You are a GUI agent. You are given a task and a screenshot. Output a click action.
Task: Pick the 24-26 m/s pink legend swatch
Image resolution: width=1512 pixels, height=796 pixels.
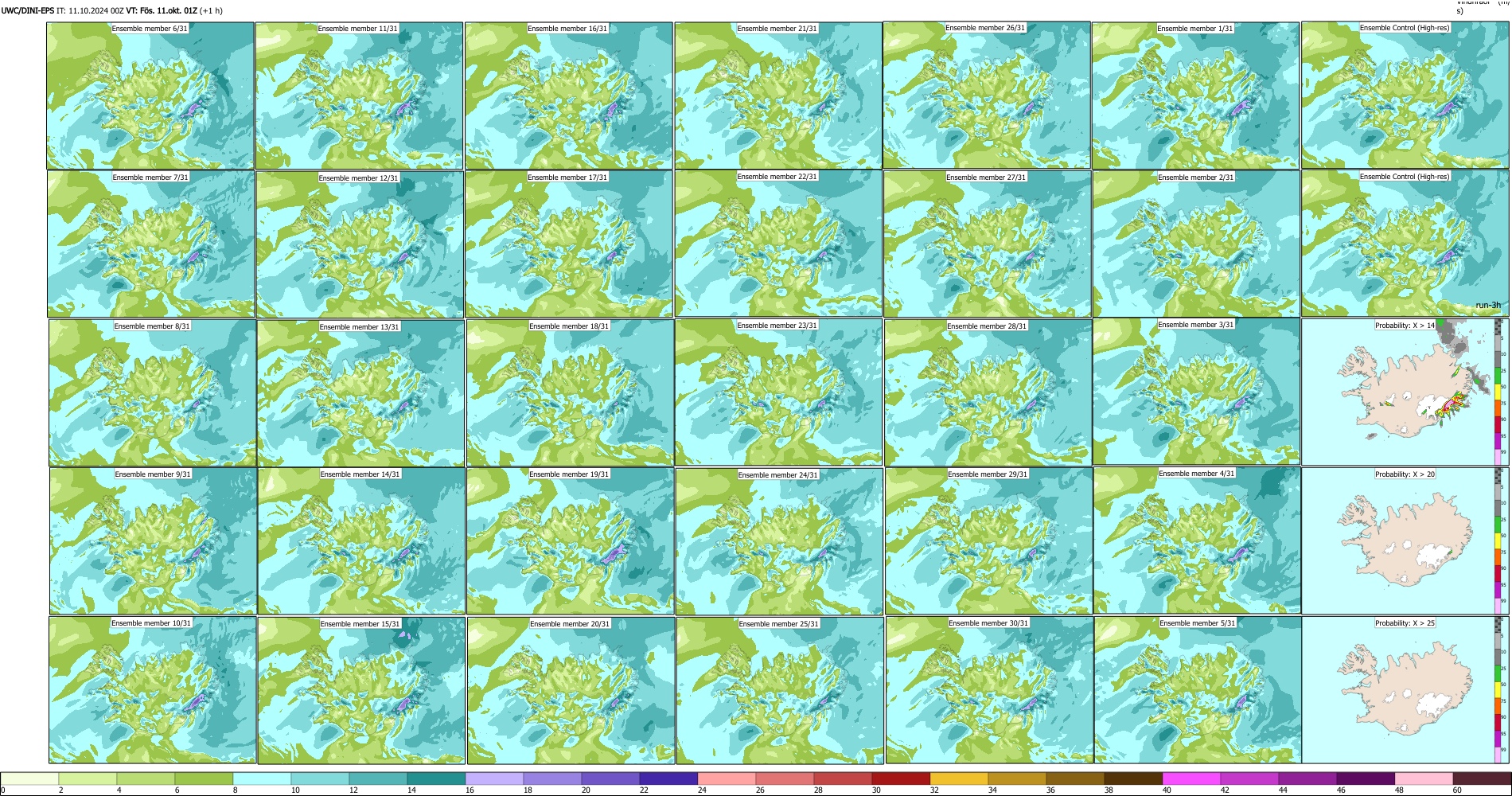(727, 778)
